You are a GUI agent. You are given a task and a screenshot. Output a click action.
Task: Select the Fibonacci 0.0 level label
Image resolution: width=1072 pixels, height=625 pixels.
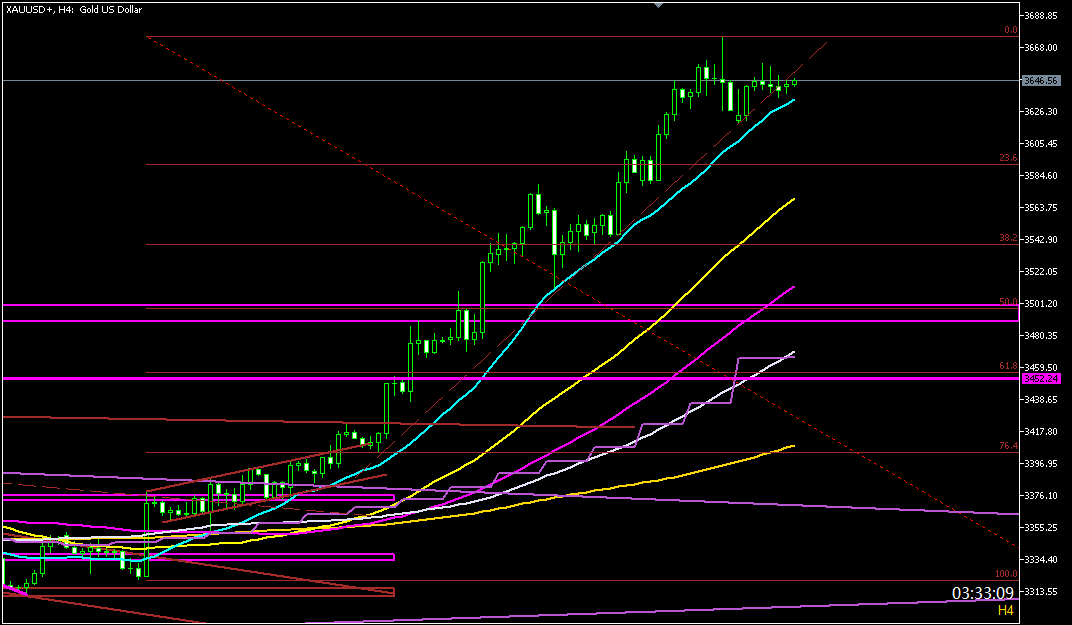[1010, 31]
